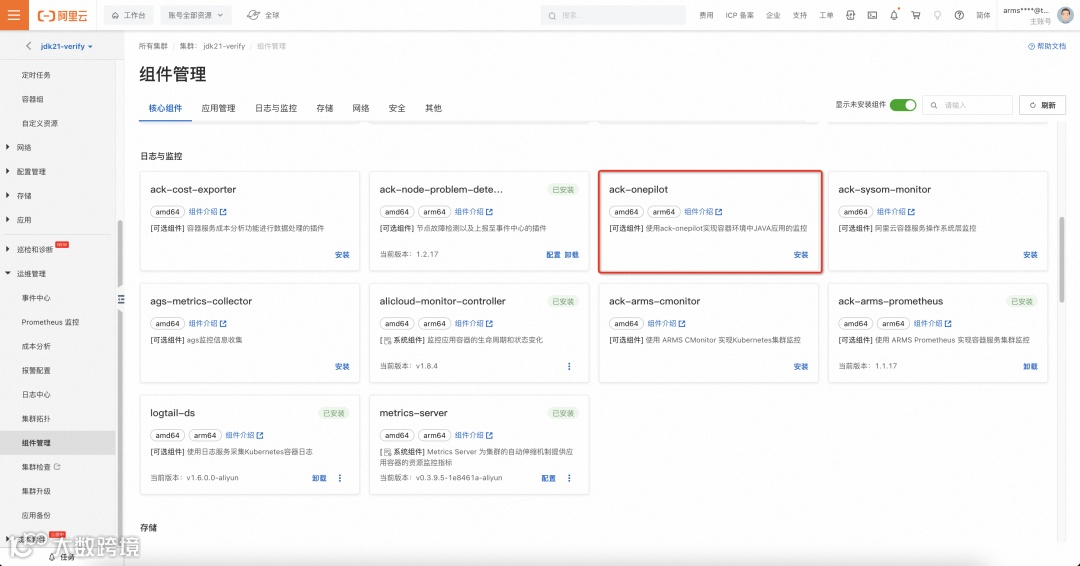Screen dimensions: 1080x566
Task: Collapse the sidebar with the handle icon
Action: coord(121,299)
